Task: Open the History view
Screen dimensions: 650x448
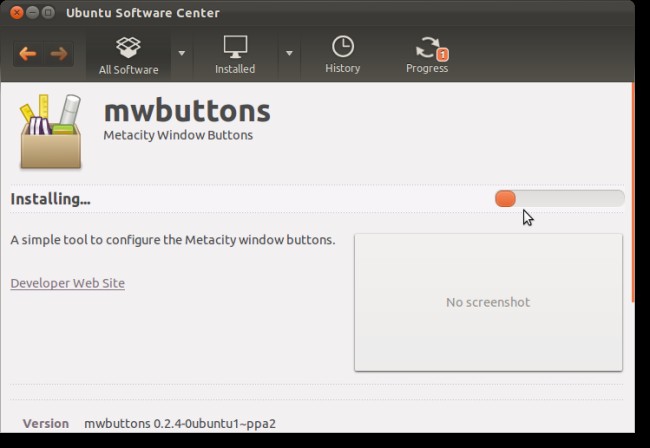Action: pyautogui.click(x=343, y=56)
